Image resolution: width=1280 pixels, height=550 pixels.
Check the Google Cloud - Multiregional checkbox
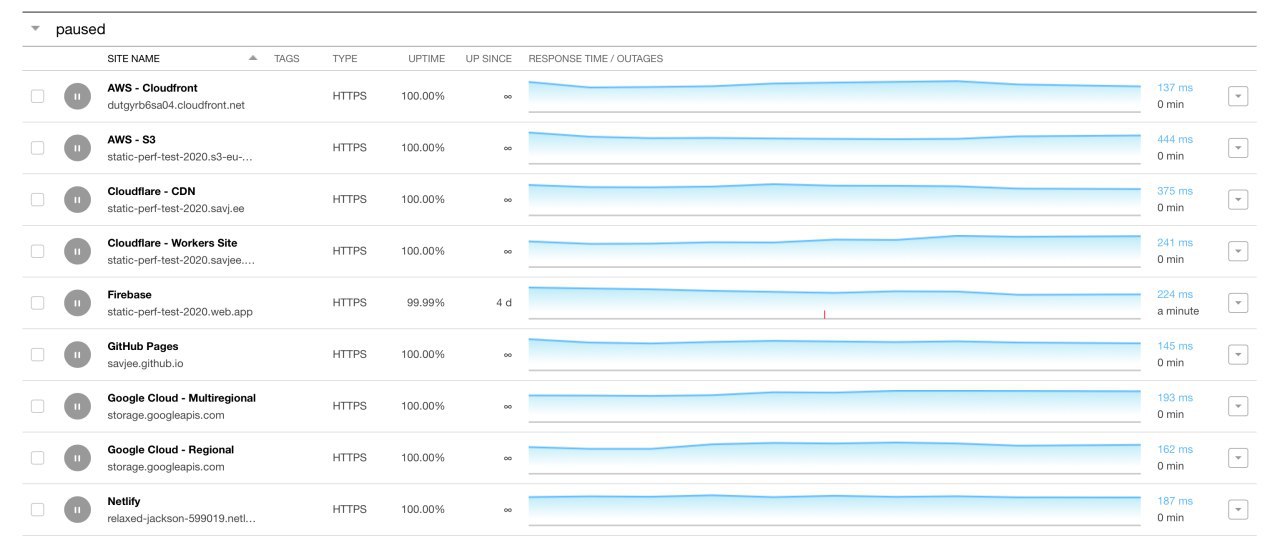[x=37, y=406]
